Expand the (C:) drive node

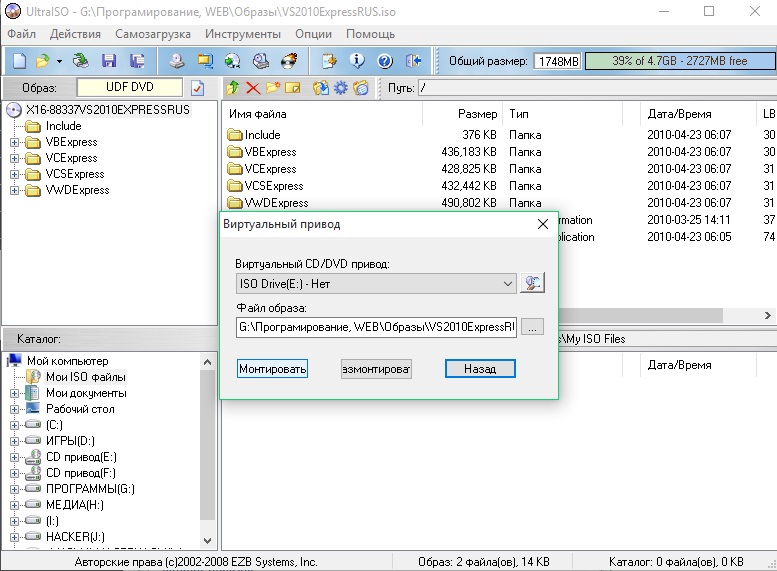pyautogui.click(x=14, y=426)
